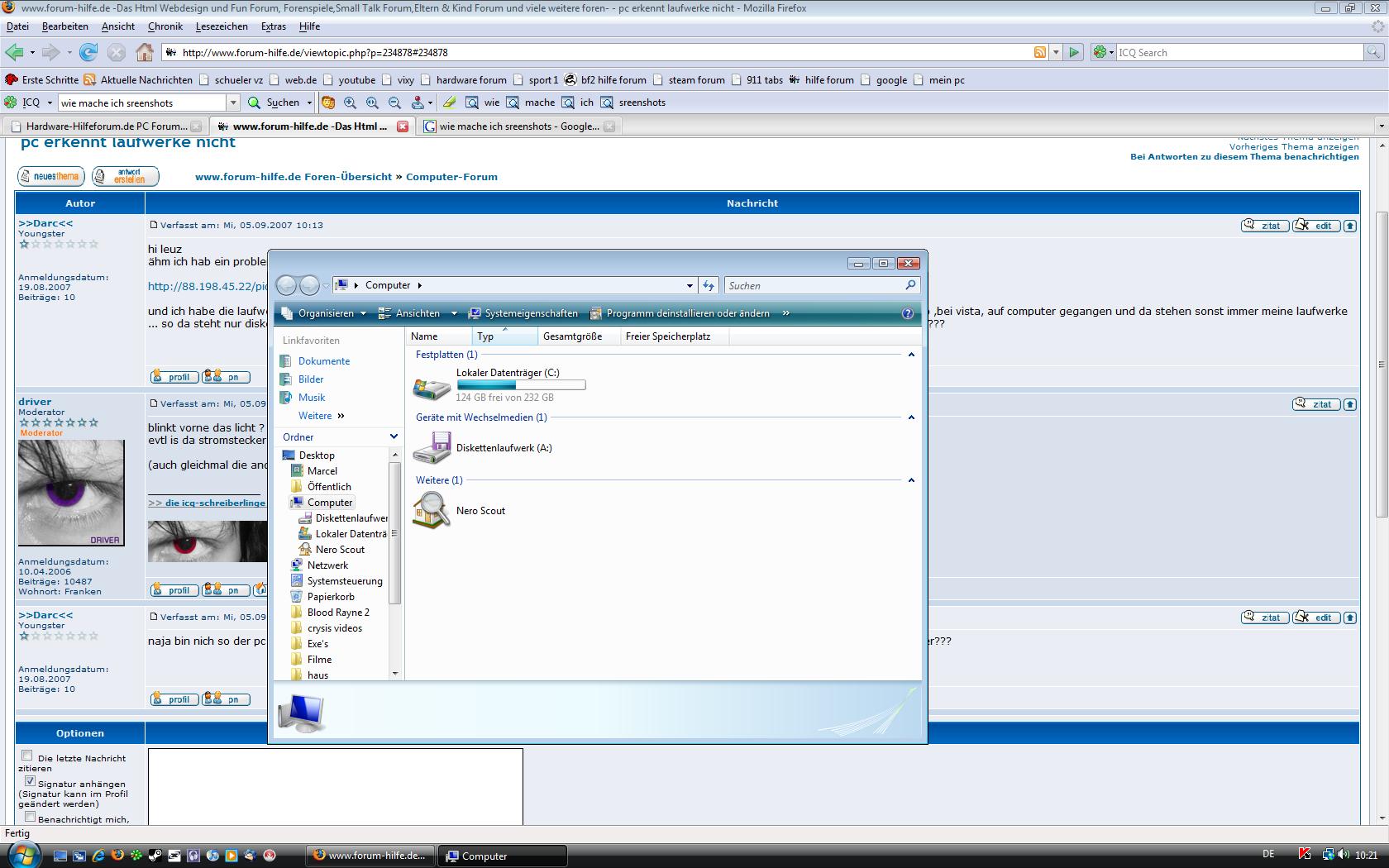The height and width of the screenshot is (868, 1389).
Task: Open the Diskettenlaufwerk (A:) drive icon
Action: (432, 448)
